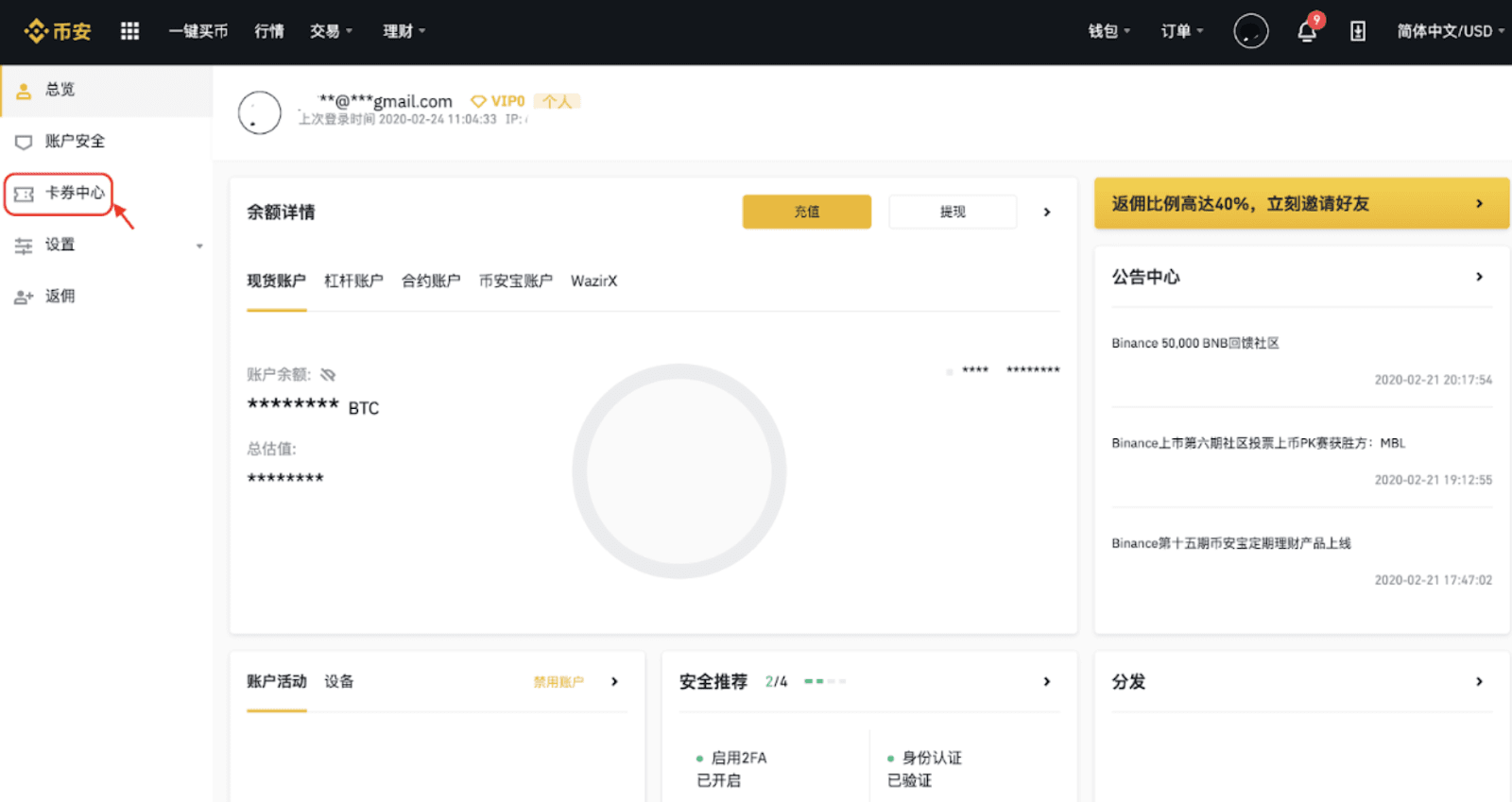Click the account security shield icon
Viewport: 1512px width, 802px height.
pos(24,142)
